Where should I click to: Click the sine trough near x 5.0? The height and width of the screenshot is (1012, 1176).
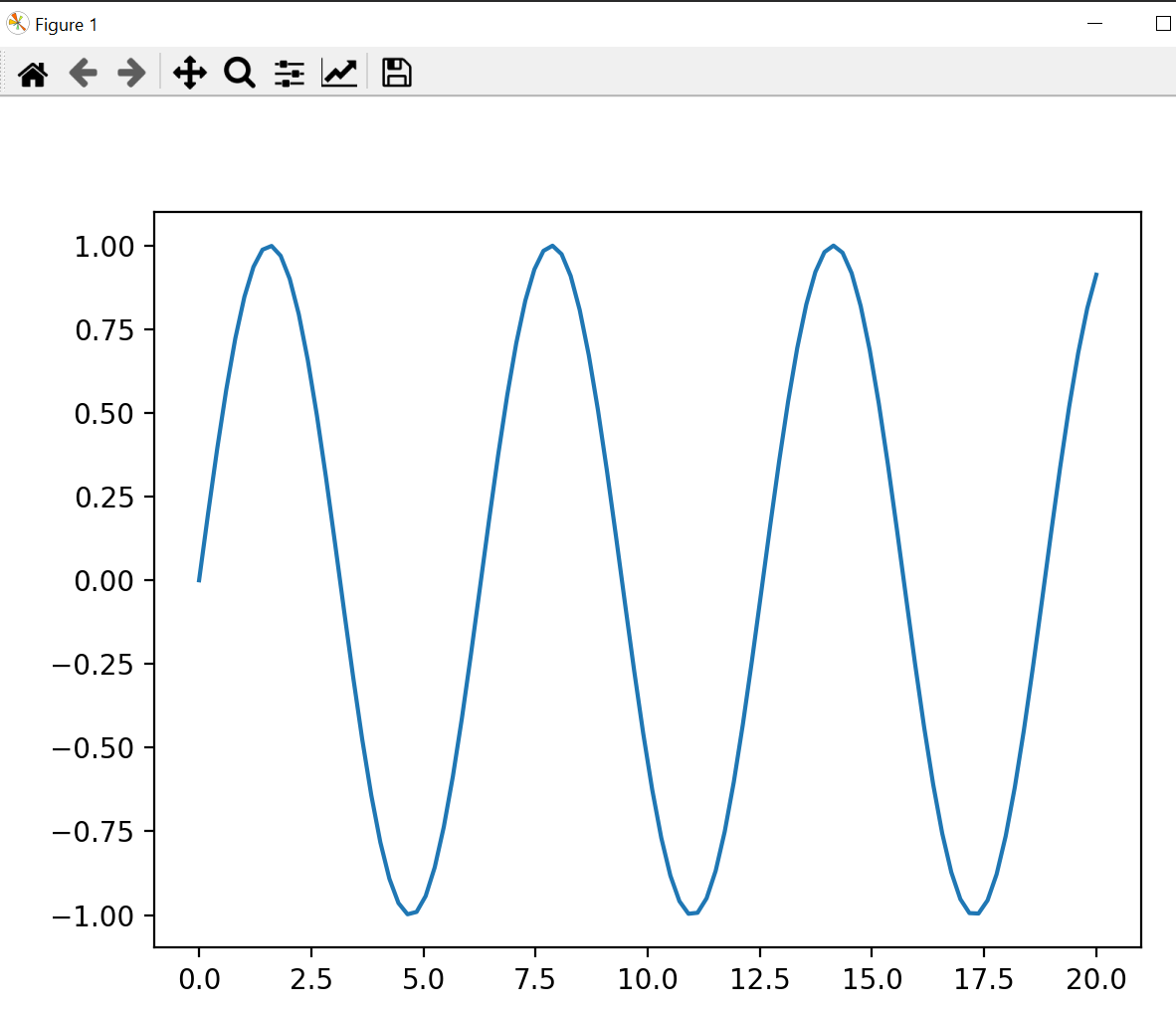pos(408,912)
